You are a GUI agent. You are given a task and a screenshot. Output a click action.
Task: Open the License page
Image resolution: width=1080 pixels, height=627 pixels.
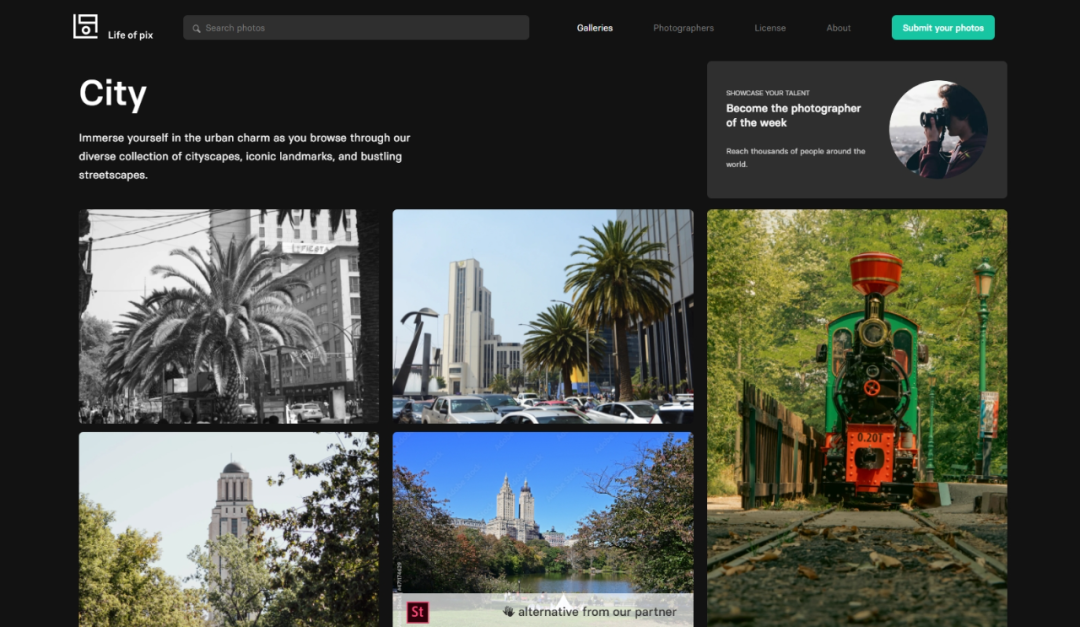coord(770,28)
